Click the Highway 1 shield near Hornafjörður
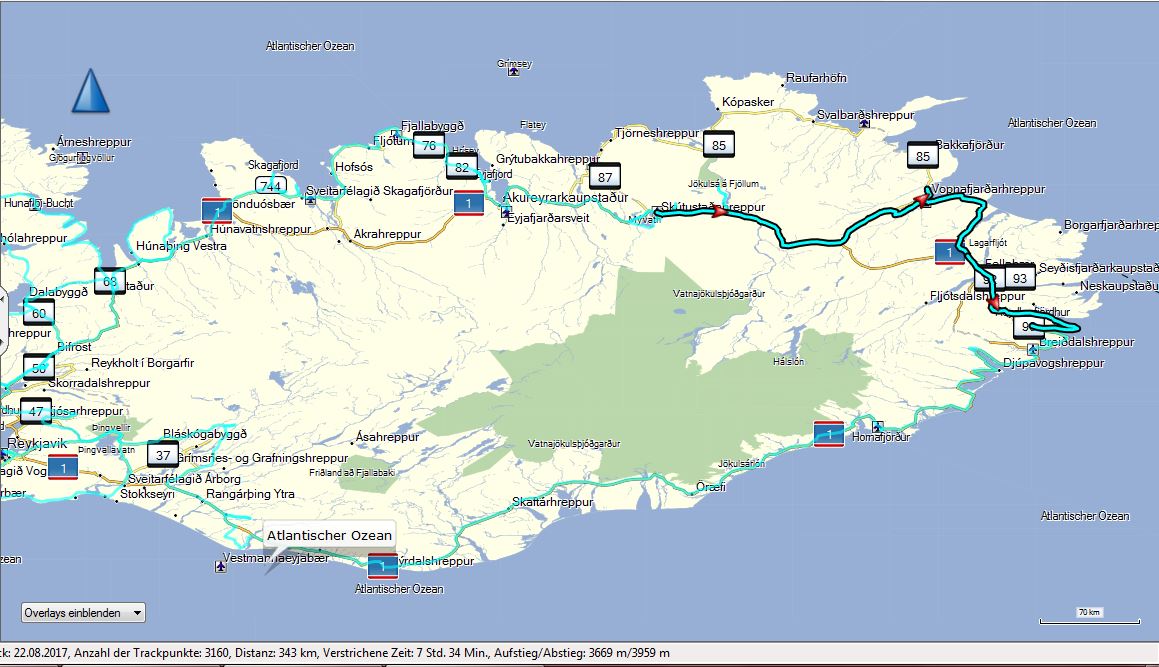The image size is (1159, 667). click(x=828, y=434)
